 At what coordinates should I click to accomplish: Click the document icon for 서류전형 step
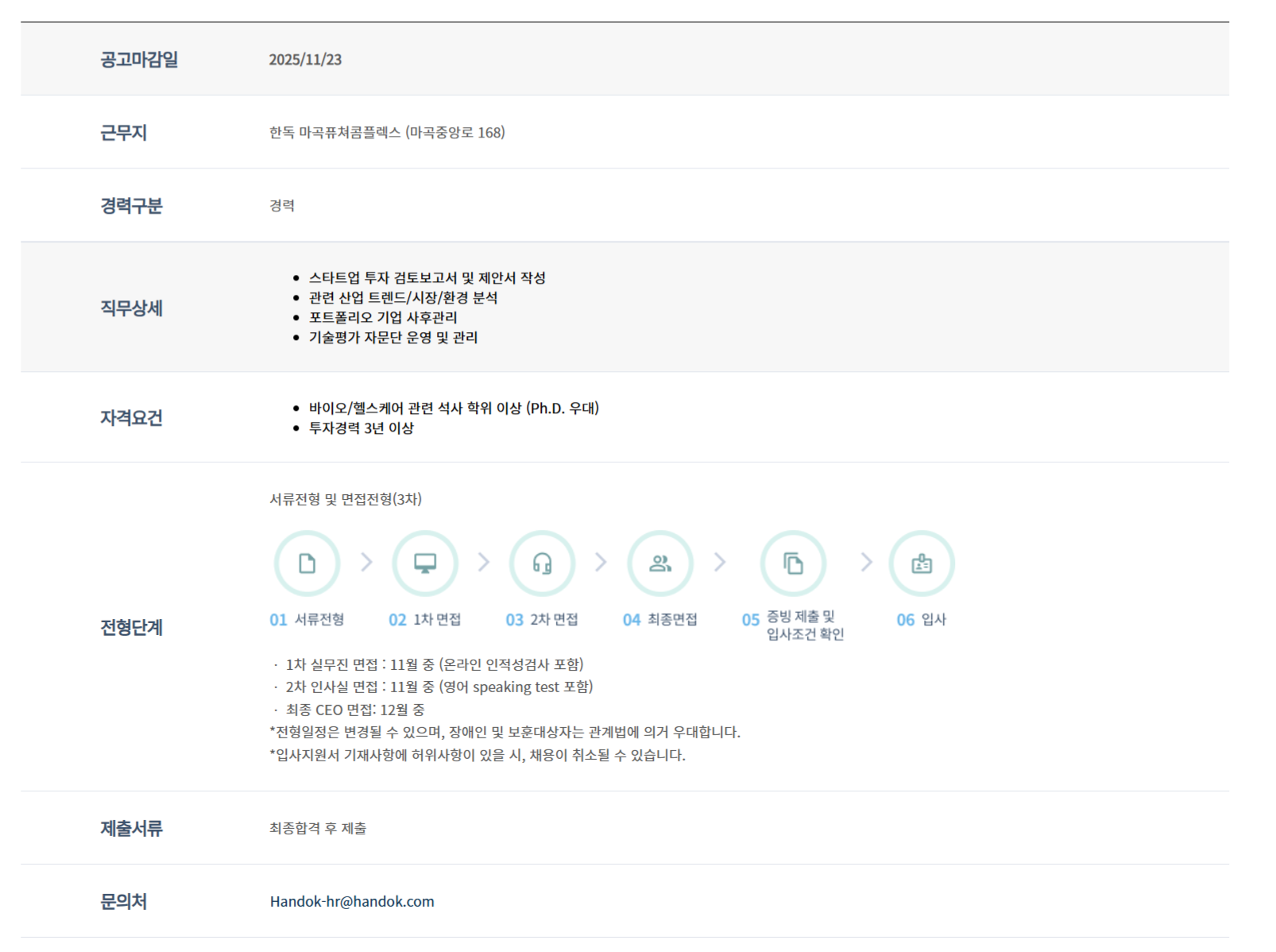(307, 563)
